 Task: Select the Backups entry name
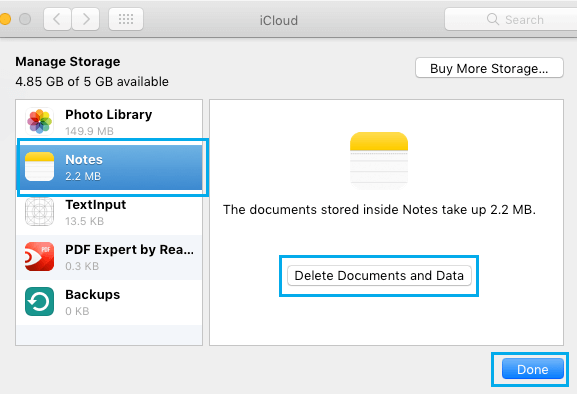coord(93,295)
